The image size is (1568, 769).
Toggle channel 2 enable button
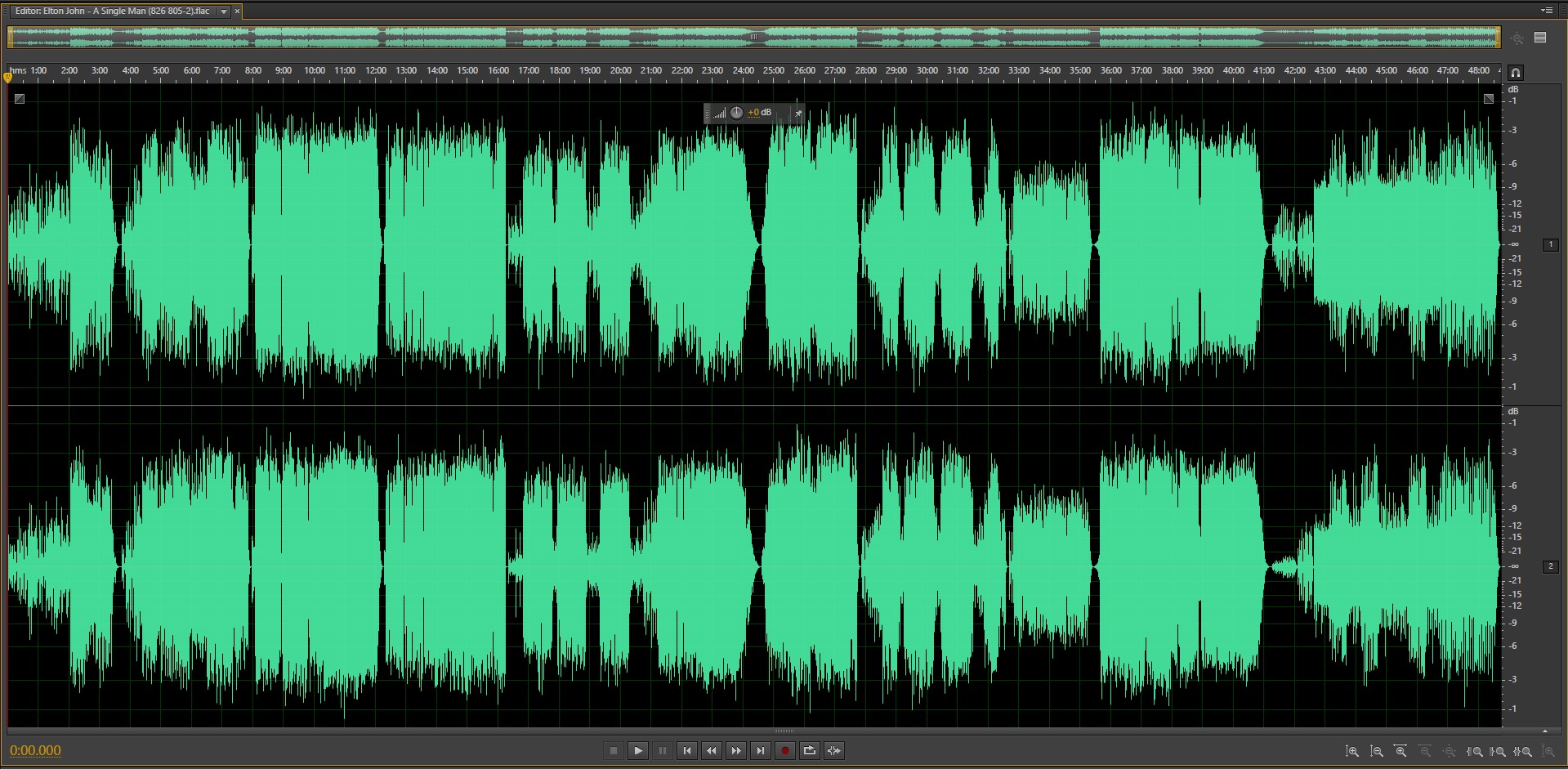coord(1550,566)
